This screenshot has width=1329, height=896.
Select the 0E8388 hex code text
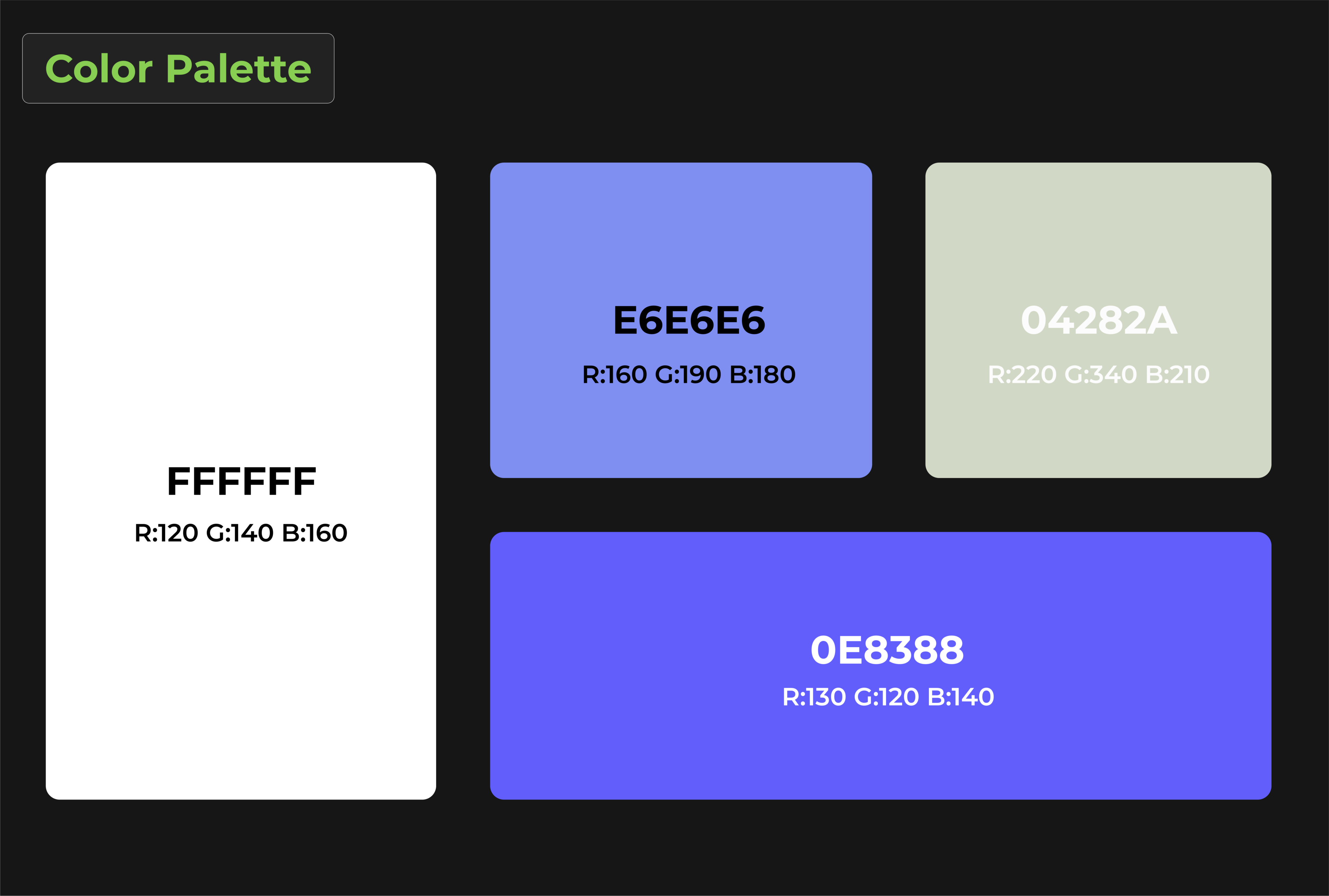(887, 650)
